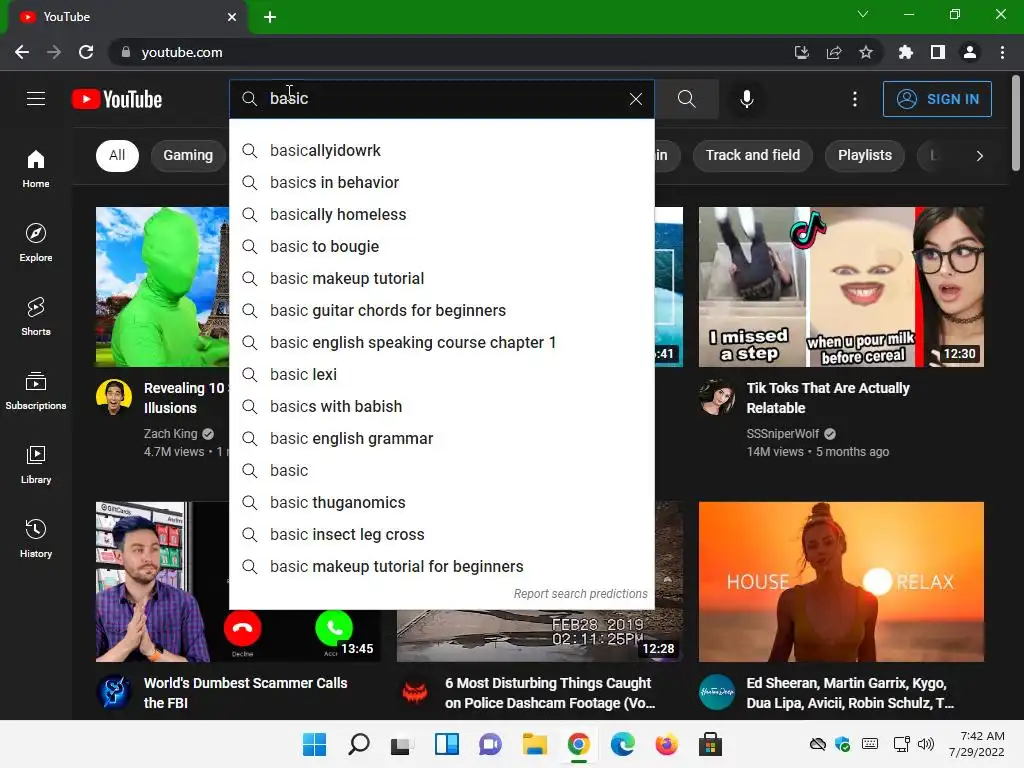The width and height of the screenshot is (1024, 768).
Task: Choose "basic english speaking course chapter 1"
Action: [441, 342]
